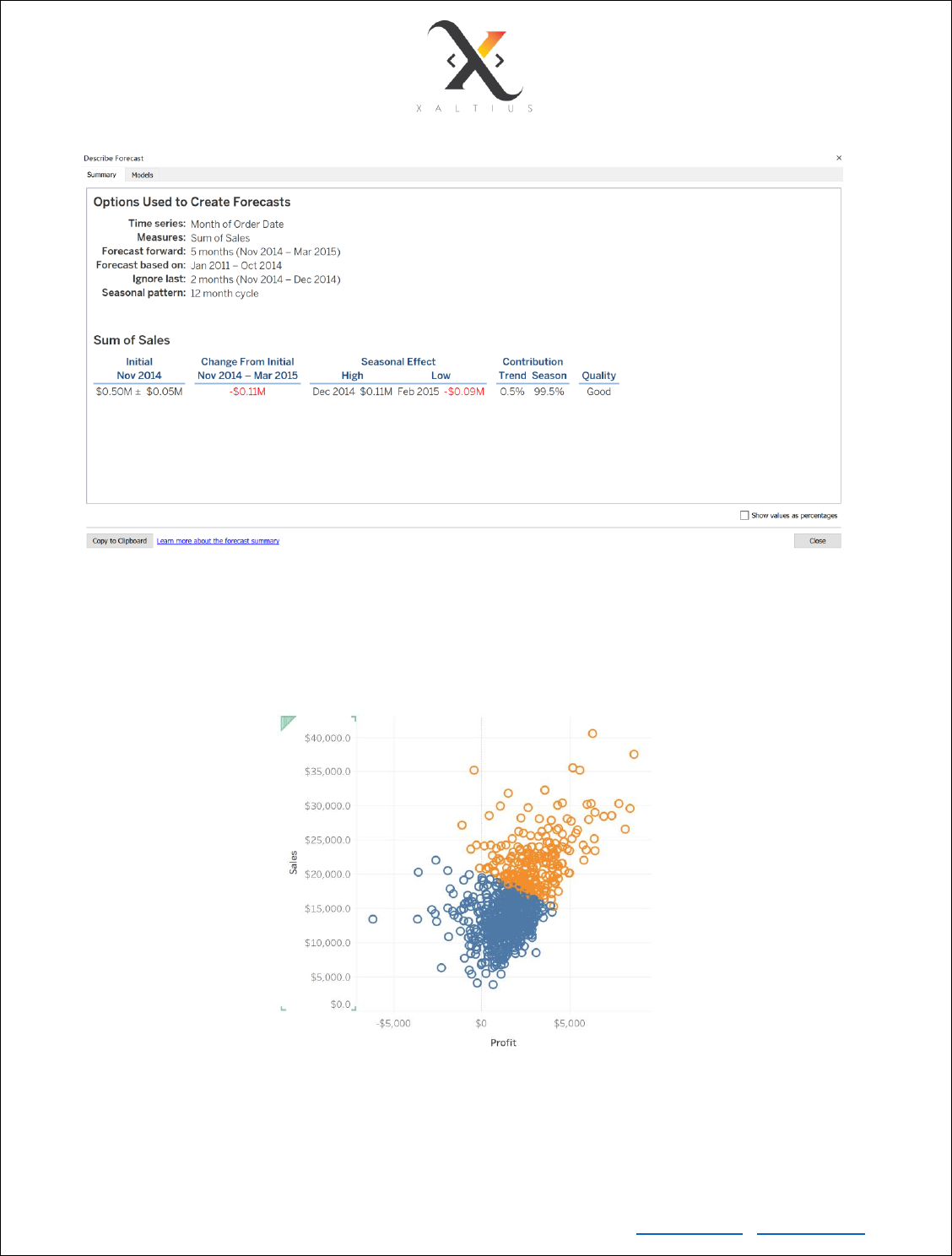952x1256 pixels.
Task: Switch to the Summary tab
Action: (x=101, y=175)
